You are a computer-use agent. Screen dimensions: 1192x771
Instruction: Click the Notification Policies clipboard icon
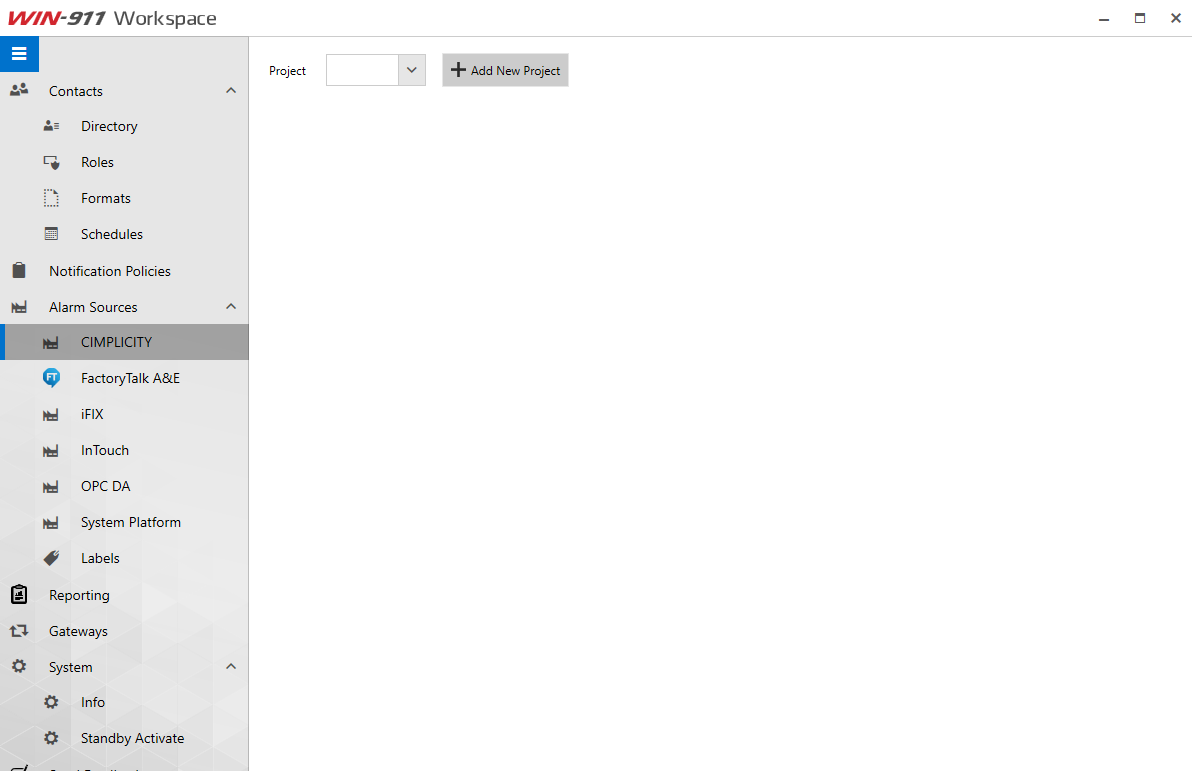point(19,270)
